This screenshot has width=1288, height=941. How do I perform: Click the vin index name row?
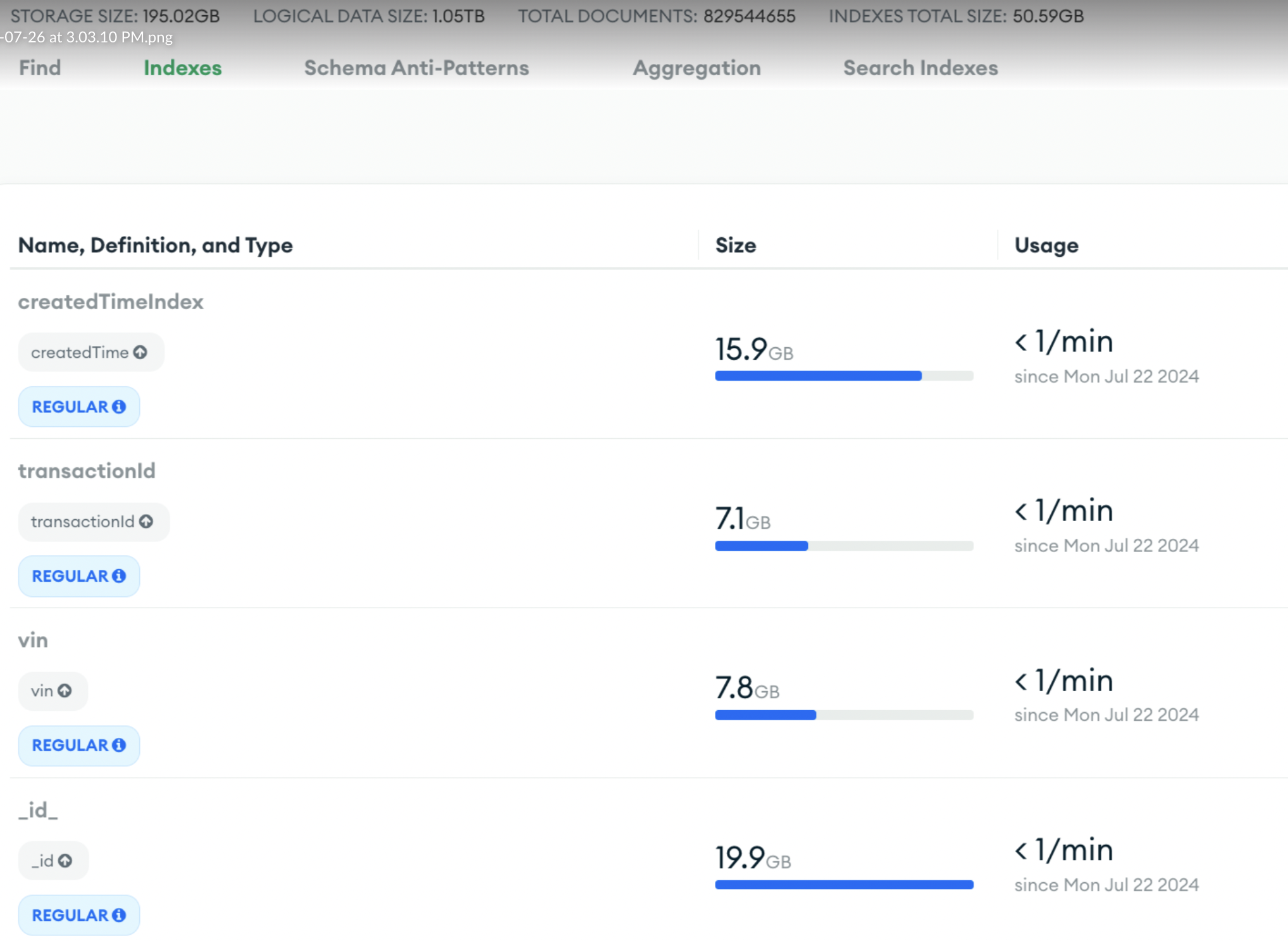point(33,640)
